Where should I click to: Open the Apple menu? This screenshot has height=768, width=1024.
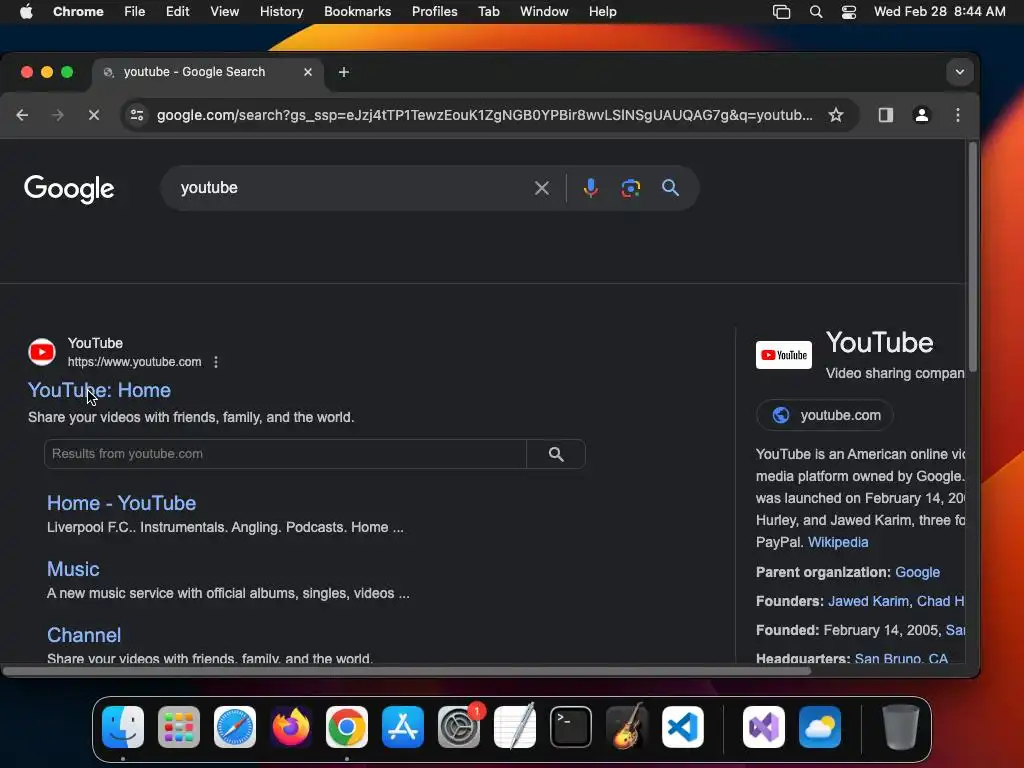(x=26, y=11)
